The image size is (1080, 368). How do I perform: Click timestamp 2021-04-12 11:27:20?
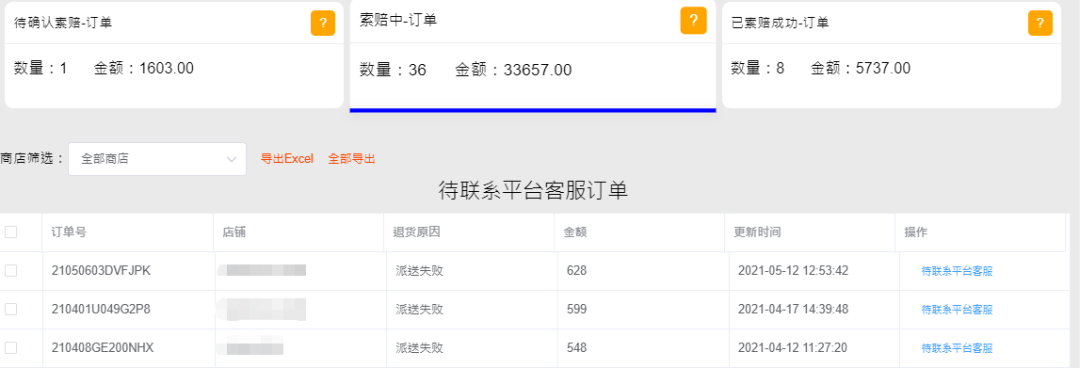click(x=792, y=348)
